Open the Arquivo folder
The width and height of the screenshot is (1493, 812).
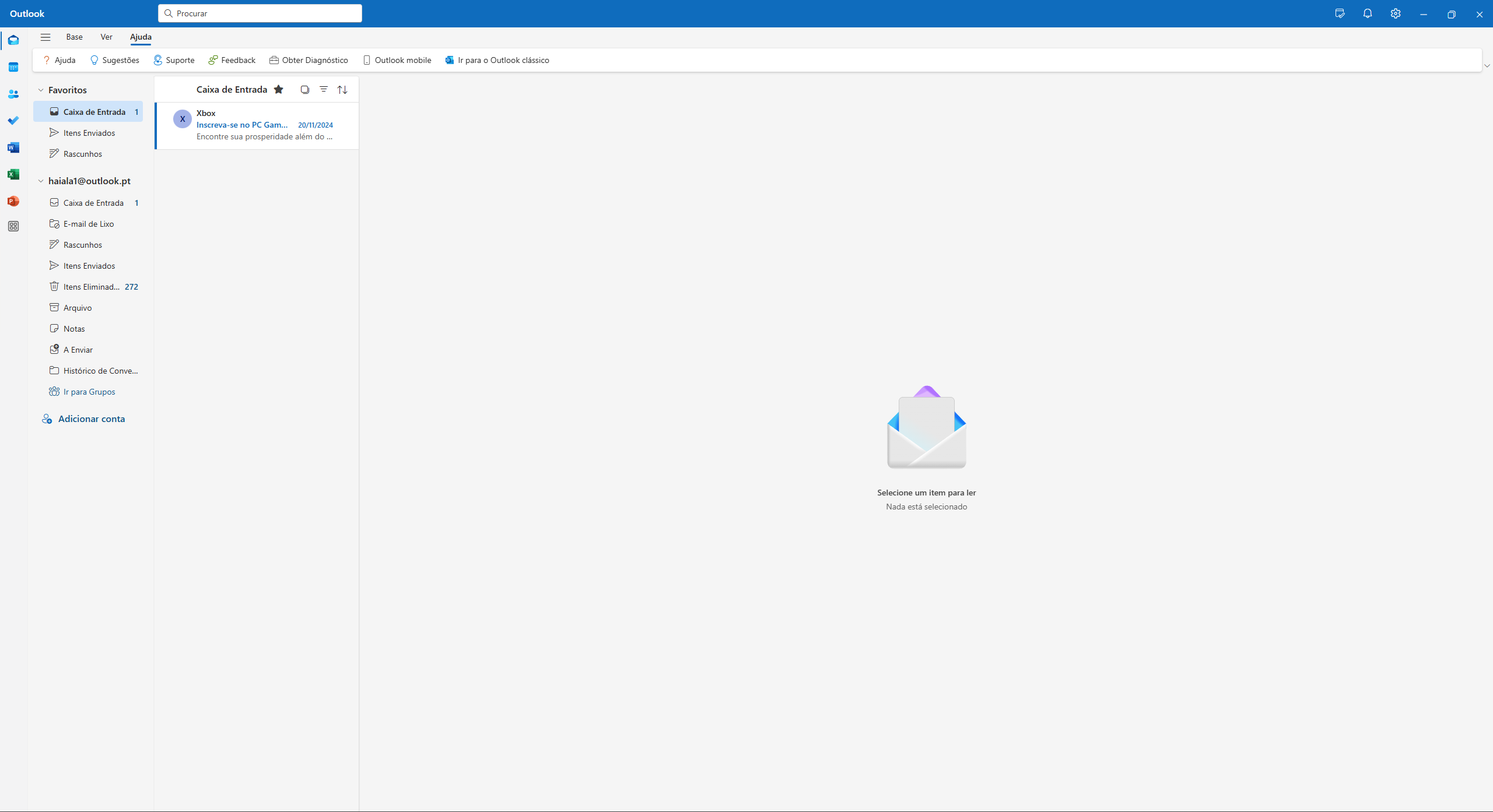click(x=88, y=307)
